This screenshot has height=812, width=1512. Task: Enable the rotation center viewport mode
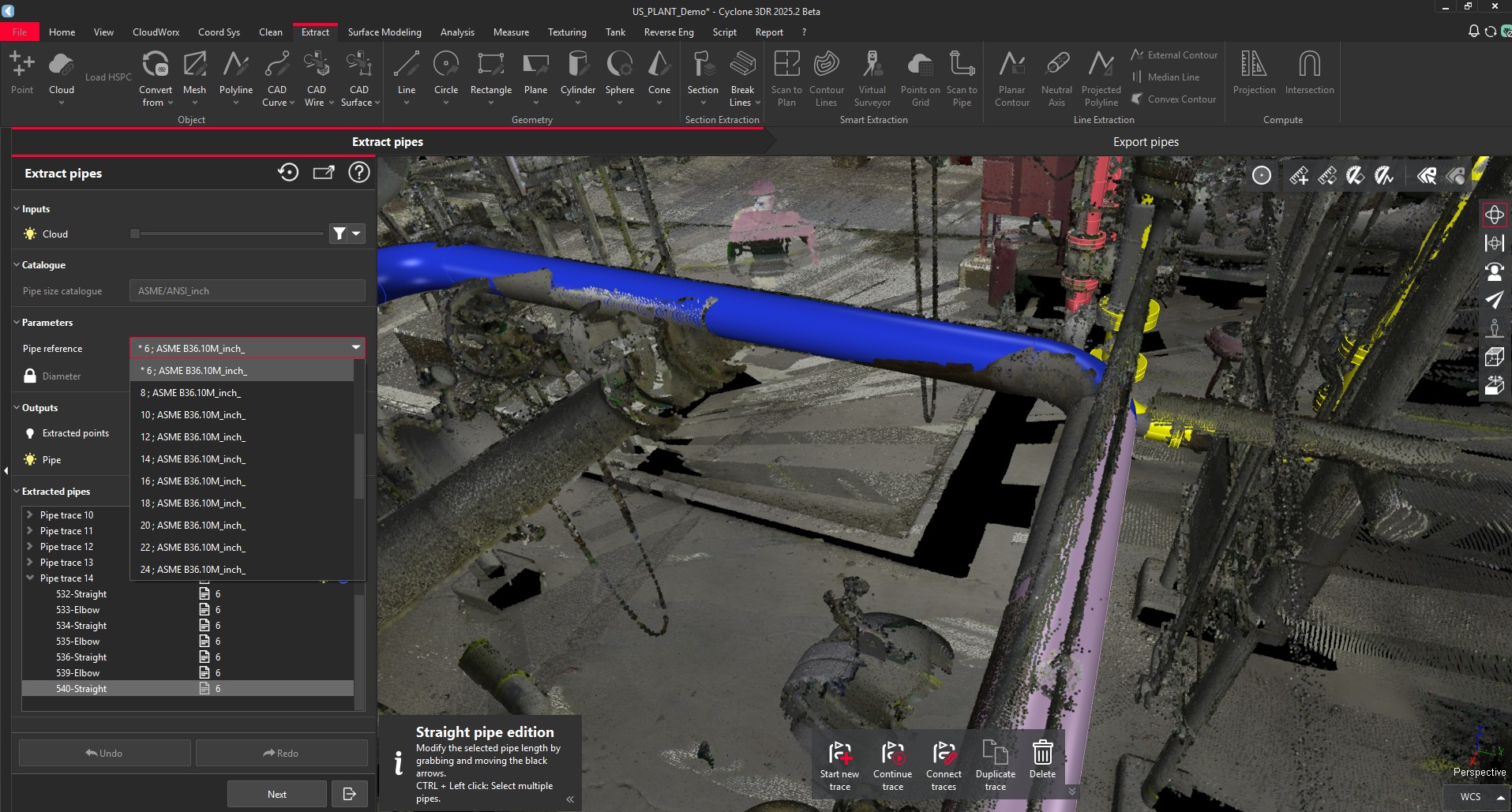pyautogui.click(x=1495, y=214)
